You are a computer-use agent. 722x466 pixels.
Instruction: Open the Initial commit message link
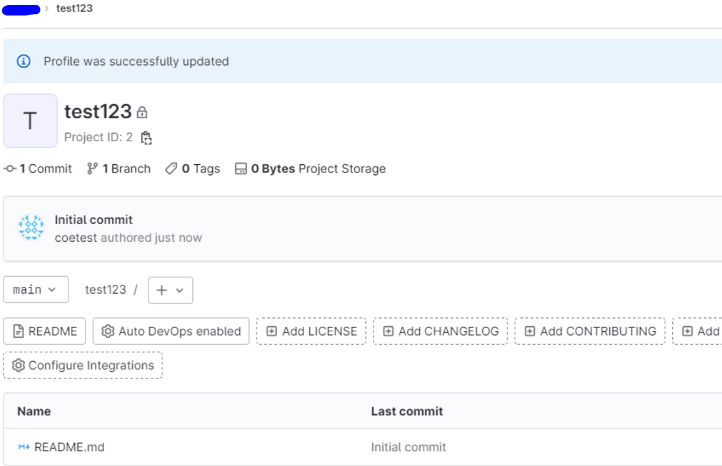point(93,220)
